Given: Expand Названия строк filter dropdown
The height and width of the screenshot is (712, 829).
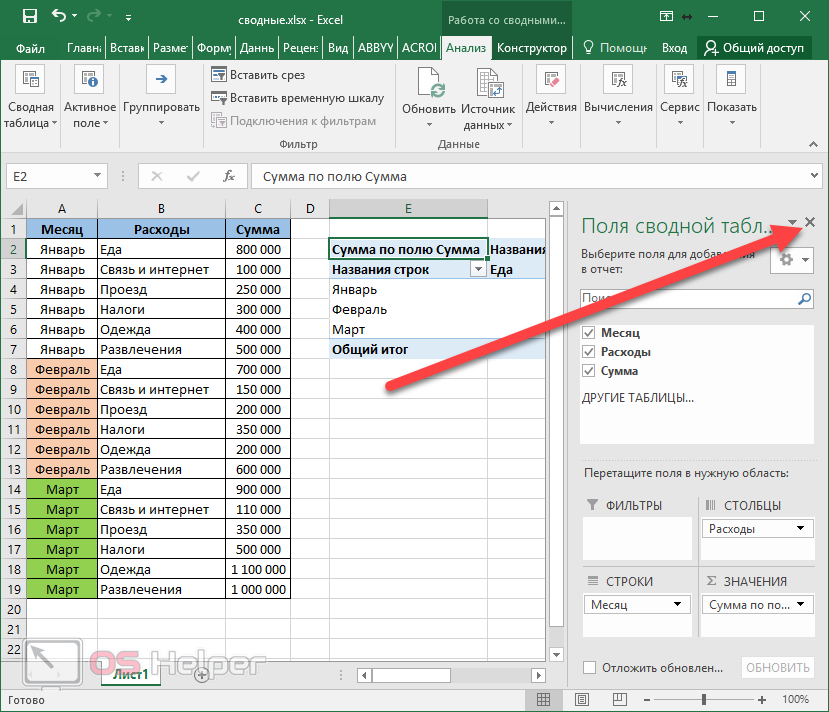Looking at the screenshot, I should [x=477, y=270].
